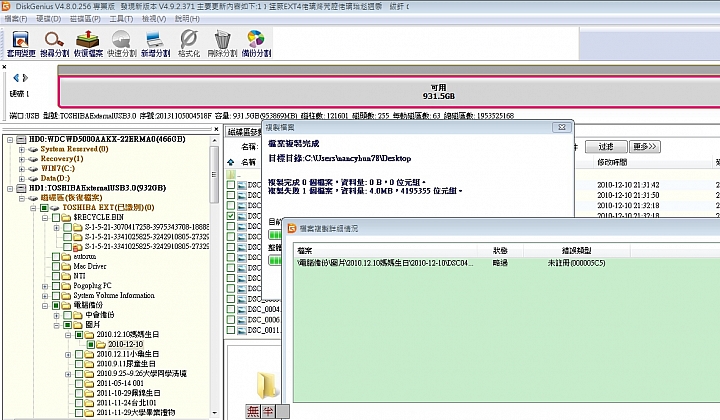Click the format partition toolbar icon
The height and width of the screenshot is (420, 720).
[x=189, y=40]
